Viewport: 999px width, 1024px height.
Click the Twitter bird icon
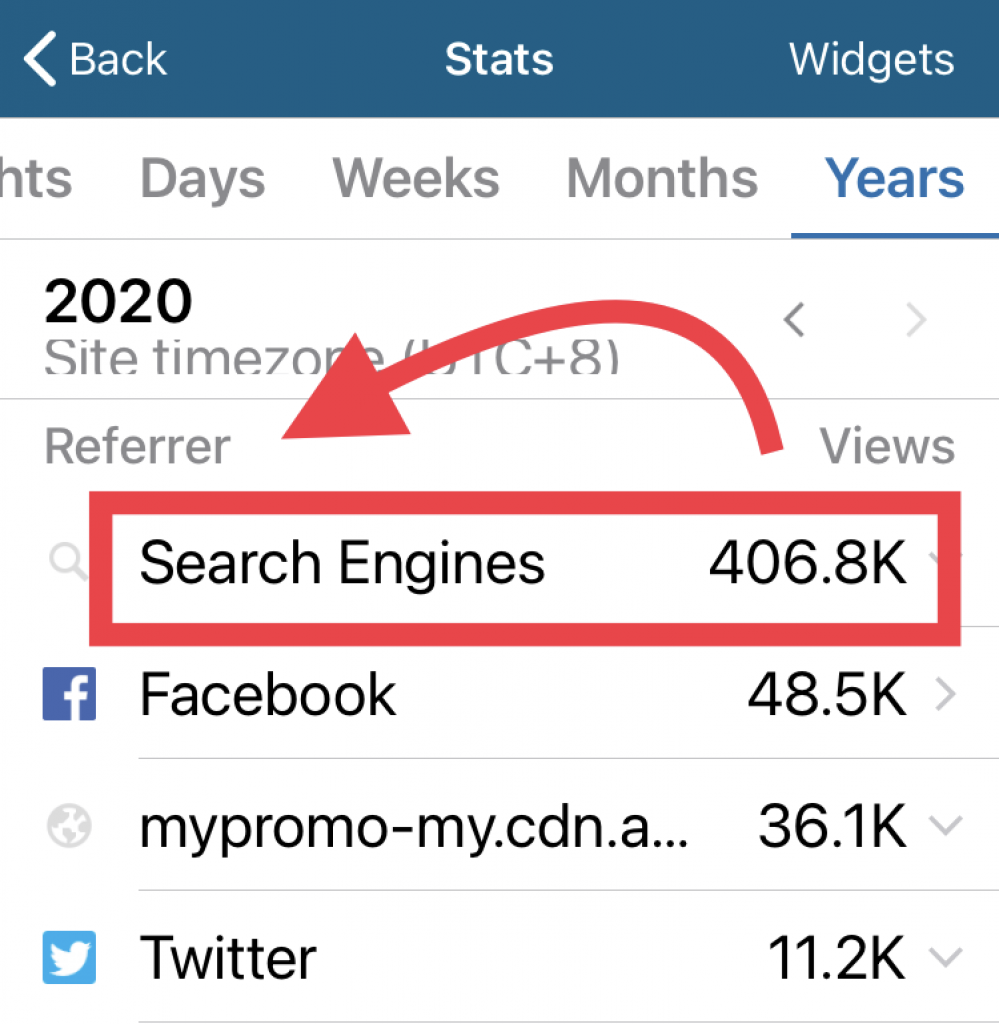click(69, 957)
